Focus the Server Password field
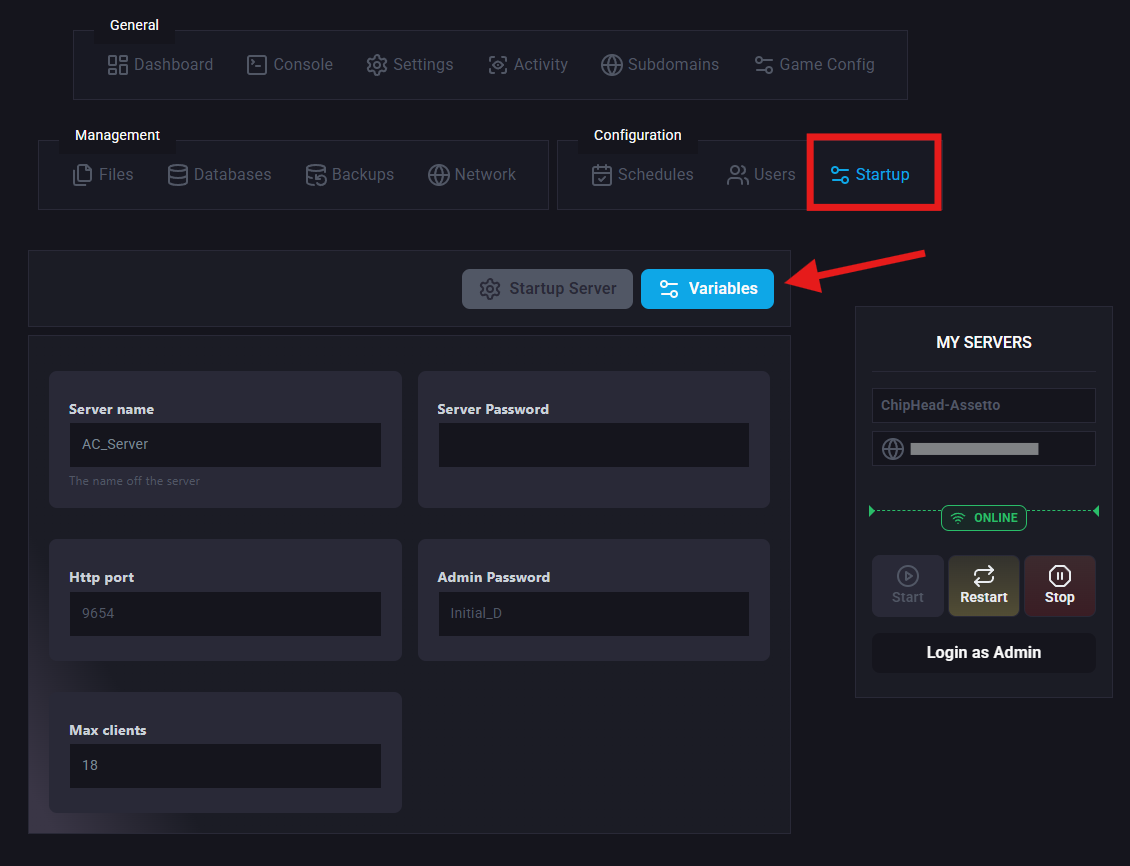 pos(594,445)
